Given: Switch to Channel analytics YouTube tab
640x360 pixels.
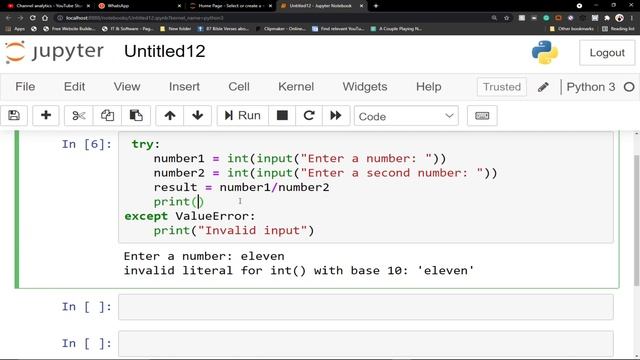Looking at the screenshot, I should click(x=49, y=6).
